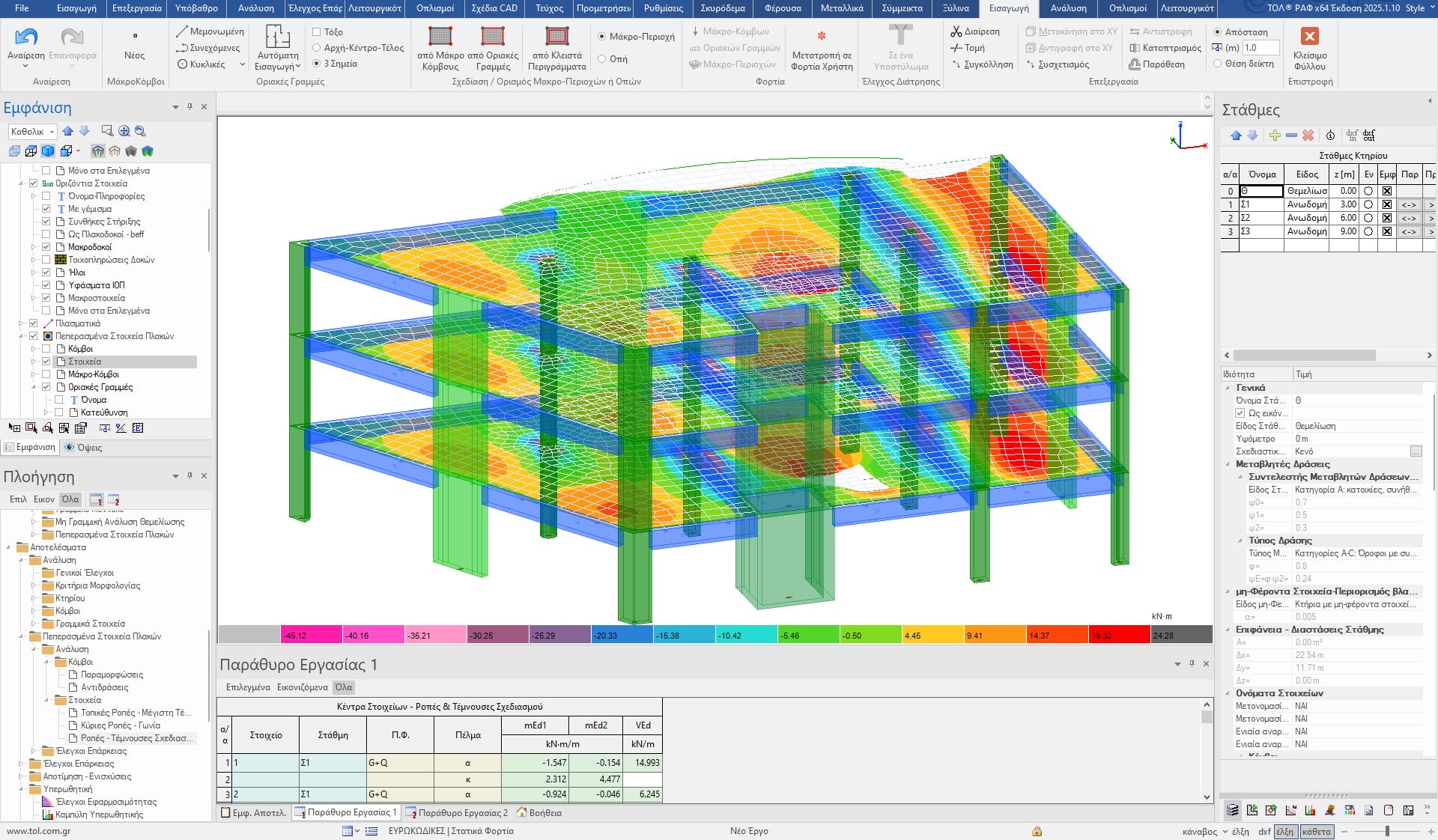Open the Καθολικ dropdown in Εμφάνιση panel
The height and width of the screenshot is (840, 1438).
point(33,132)
